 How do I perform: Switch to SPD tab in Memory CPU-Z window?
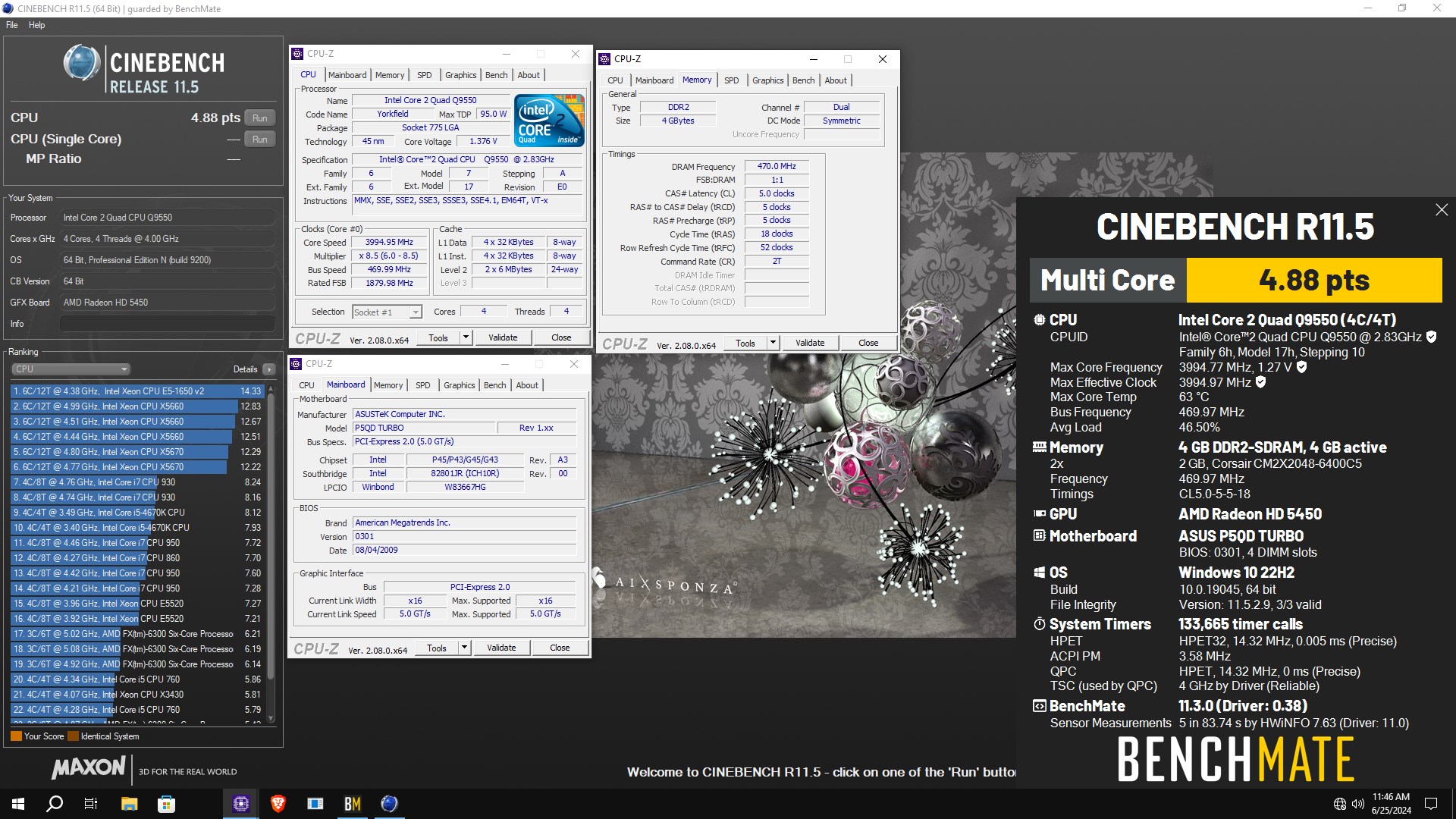731,80
